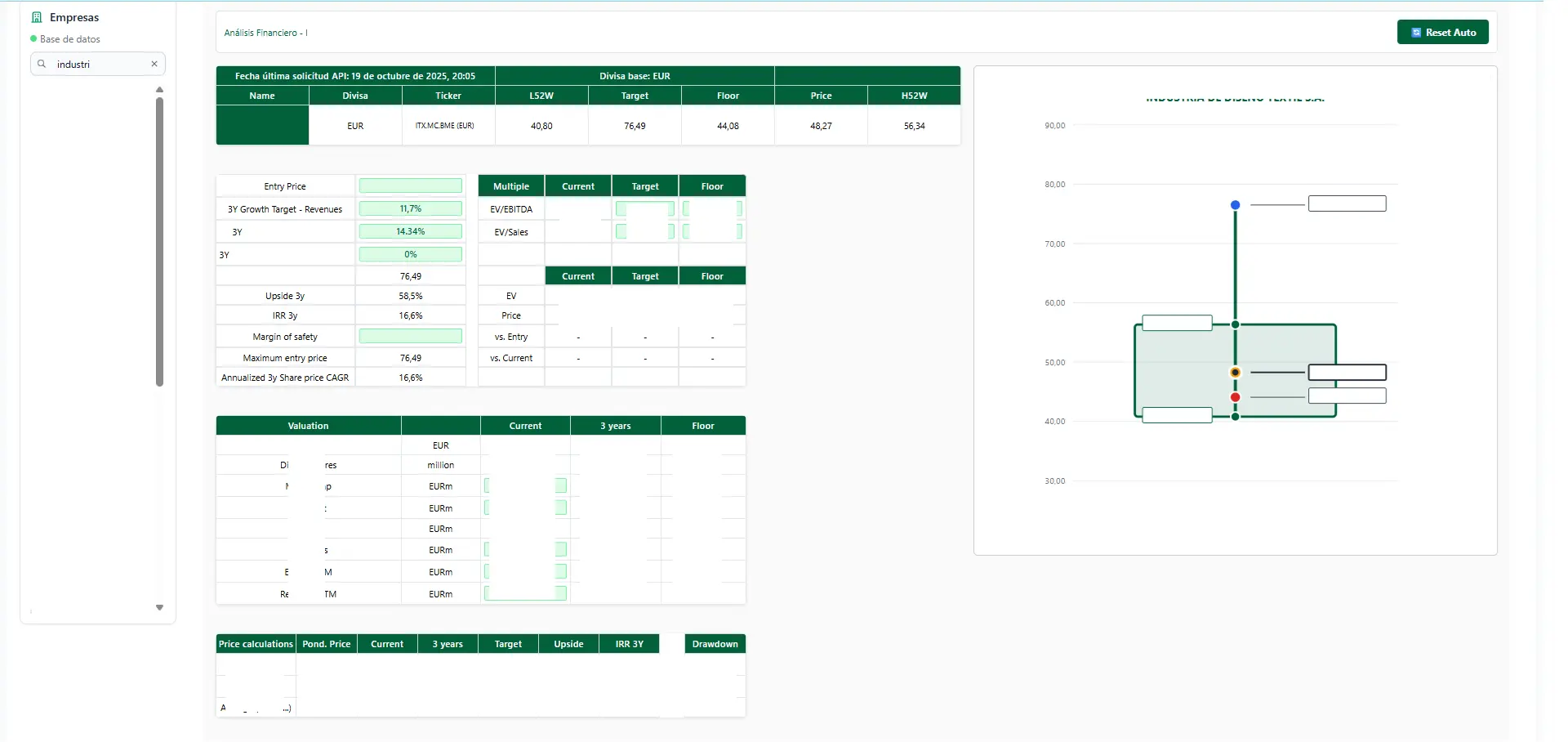
Task: Clear the search text with X icon
Action: [154, 64]
